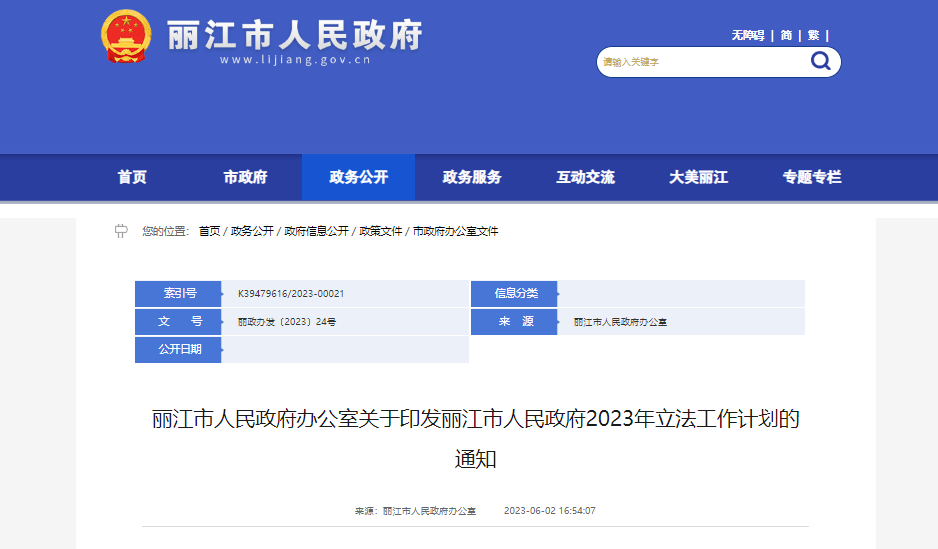
Task: Go to 政策文件 in the breadcrumb
Action: [380, 231]
